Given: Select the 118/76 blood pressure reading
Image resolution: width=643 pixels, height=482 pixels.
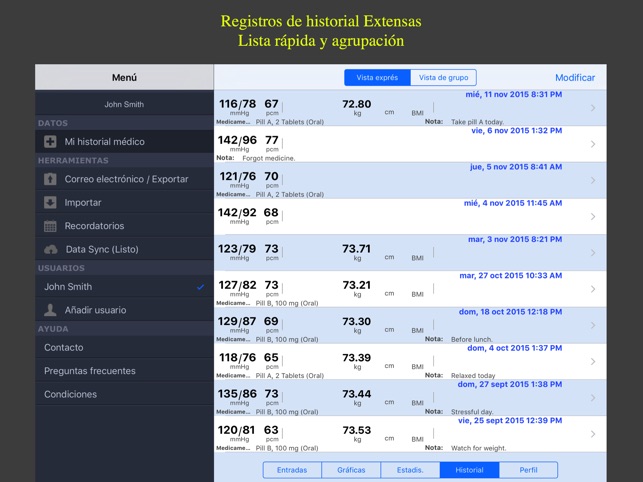Looking at the screenshot, I should pos(237,358).
